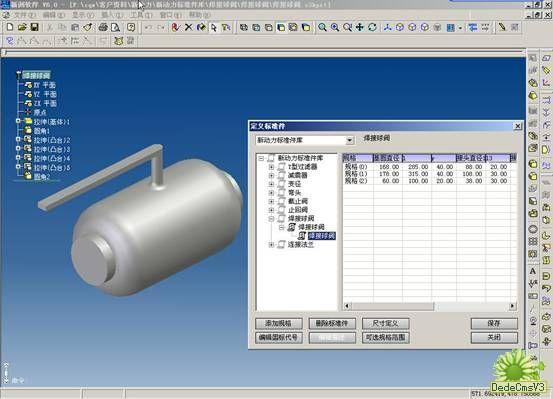Open the 新动力标准件库 library dropdown
The height and width of the screenshot is (399, 553).
coord(349,140)
